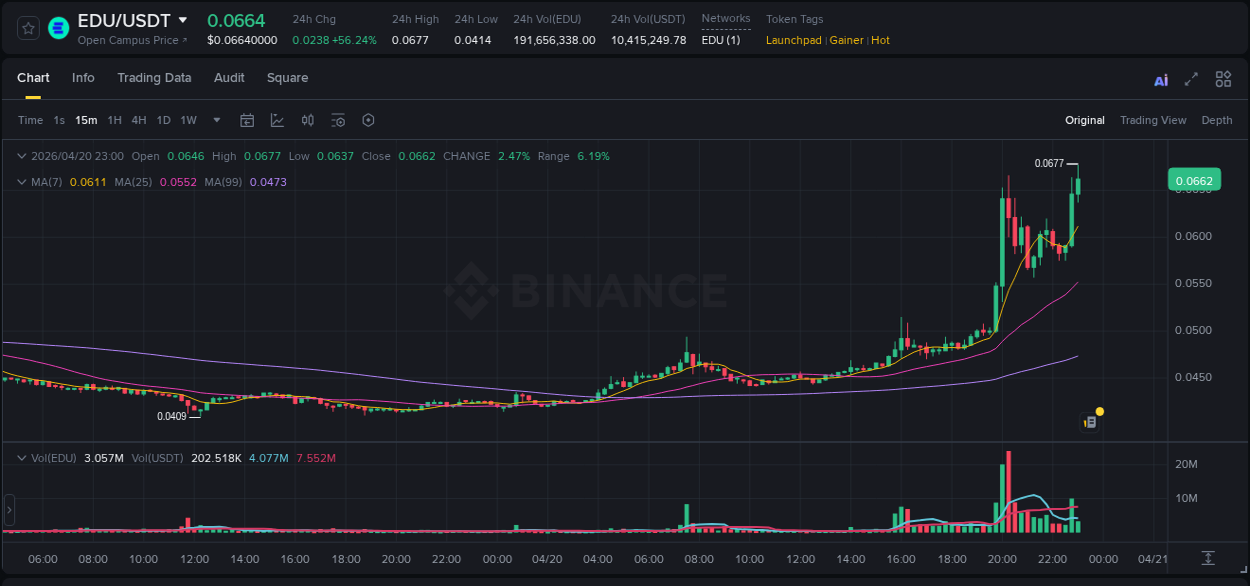This screenshot has width=1250, height=586.
Task: Open the AI chart analysis feature
Action: coord(1160,79)
